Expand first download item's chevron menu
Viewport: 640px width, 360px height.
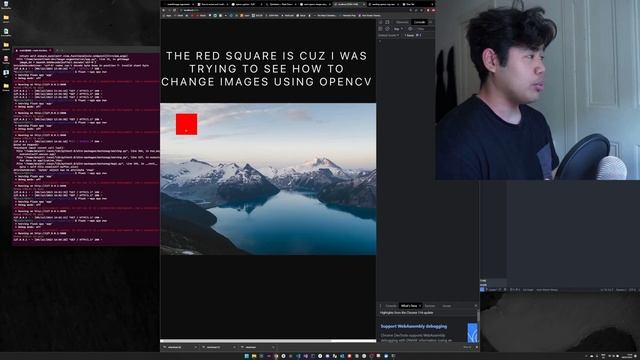coord(196,347)
